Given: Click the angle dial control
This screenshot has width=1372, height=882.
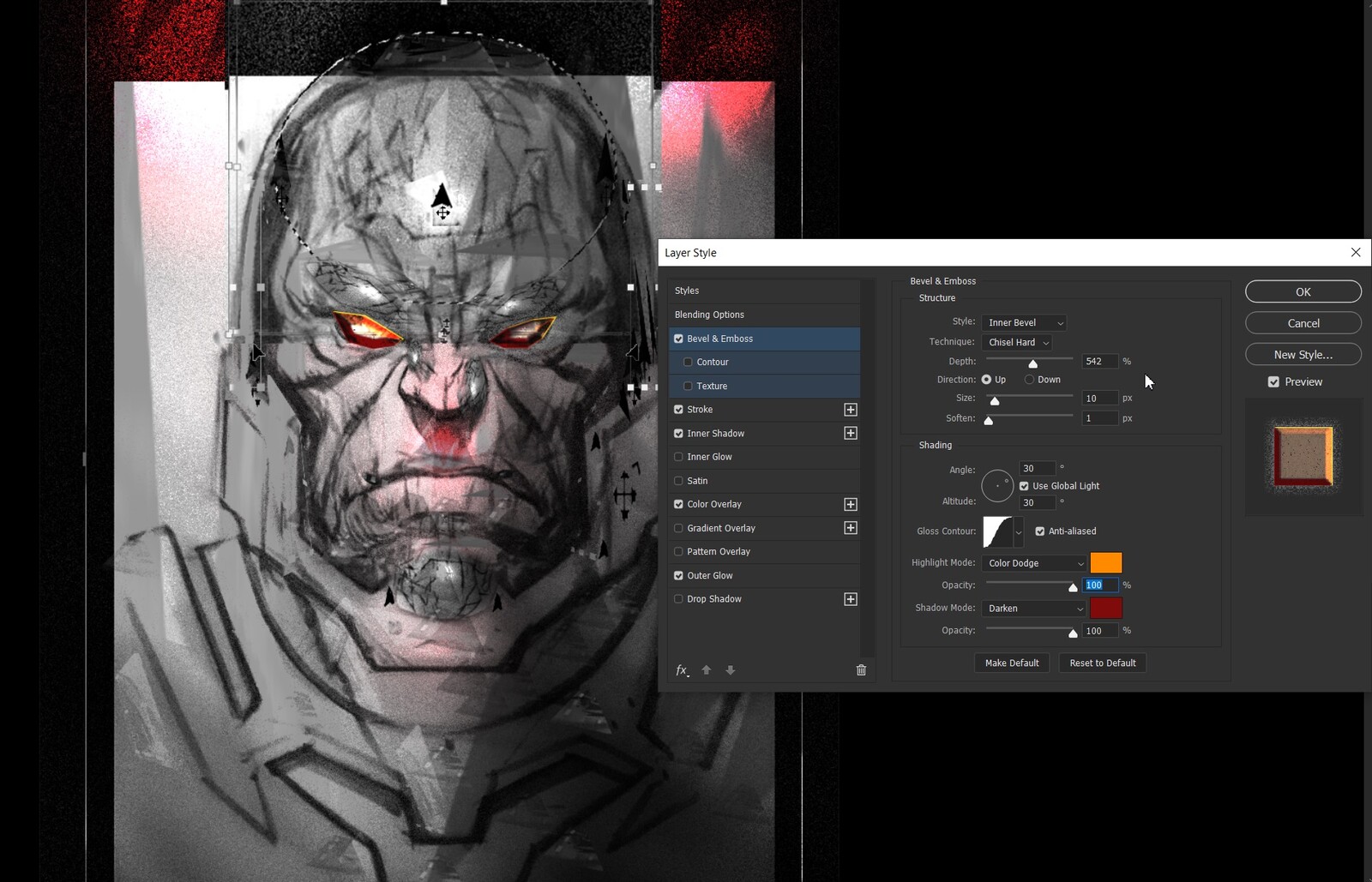Looking at the screenshot, I should (x=997, y=486).
